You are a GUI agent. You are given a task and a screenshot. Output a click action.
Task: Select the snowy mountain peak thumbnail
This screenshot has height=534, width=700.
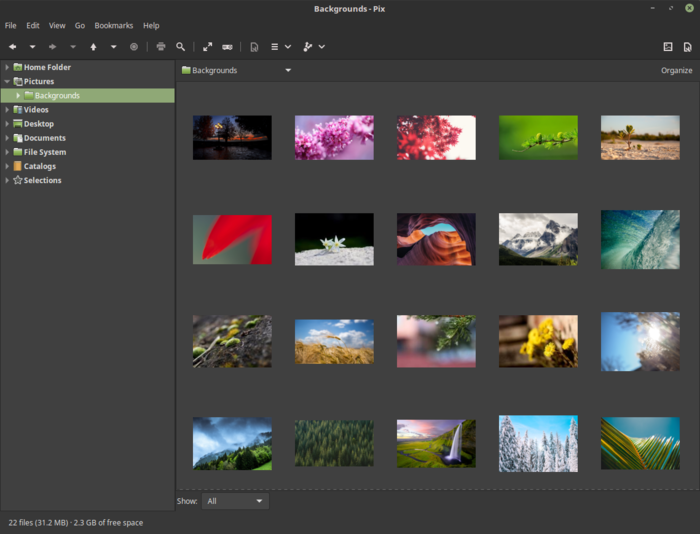(x=538, y=239)
